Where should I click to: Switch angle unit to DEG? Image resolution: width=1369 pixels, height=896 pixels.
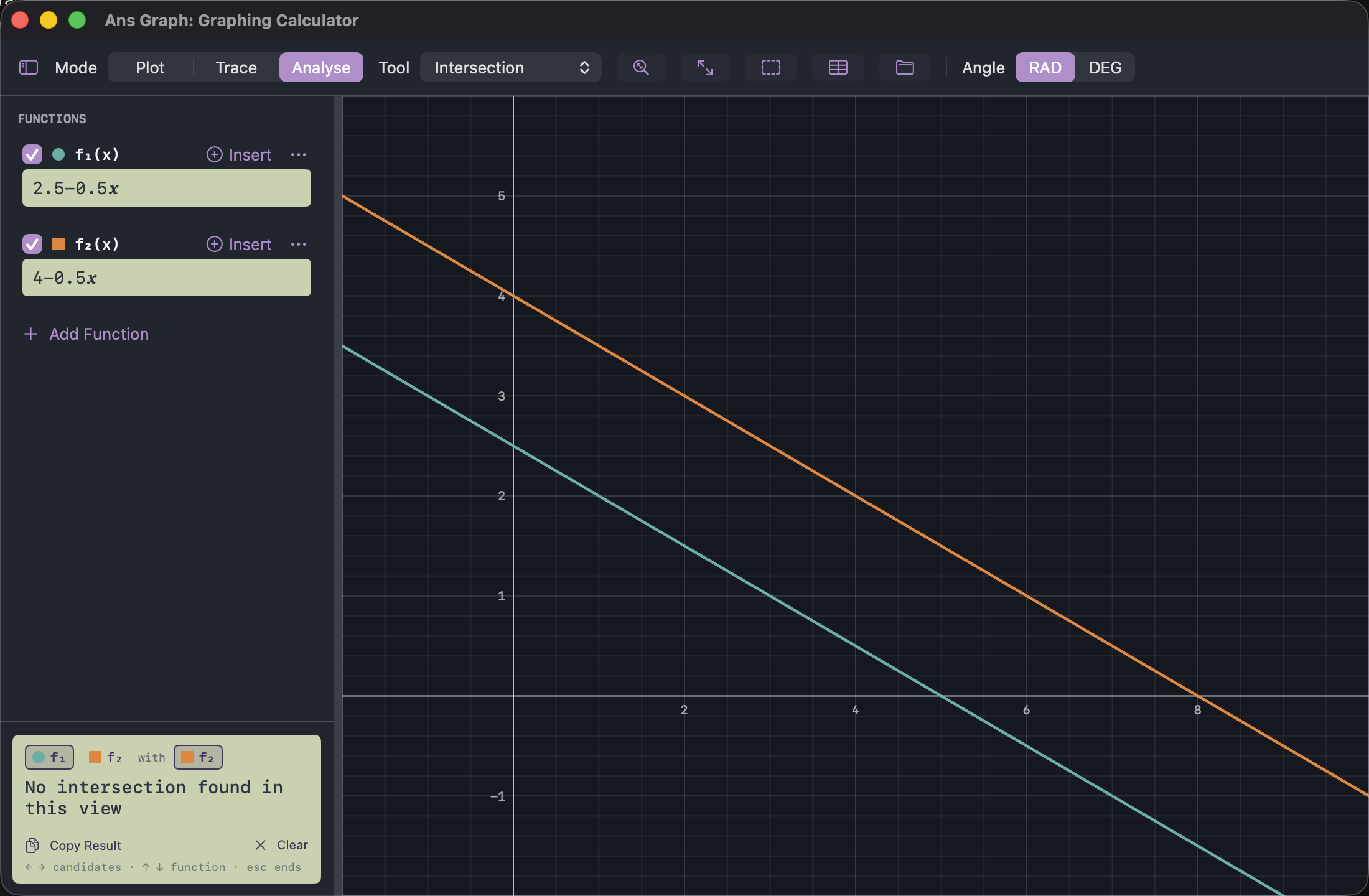[1105, 67]
